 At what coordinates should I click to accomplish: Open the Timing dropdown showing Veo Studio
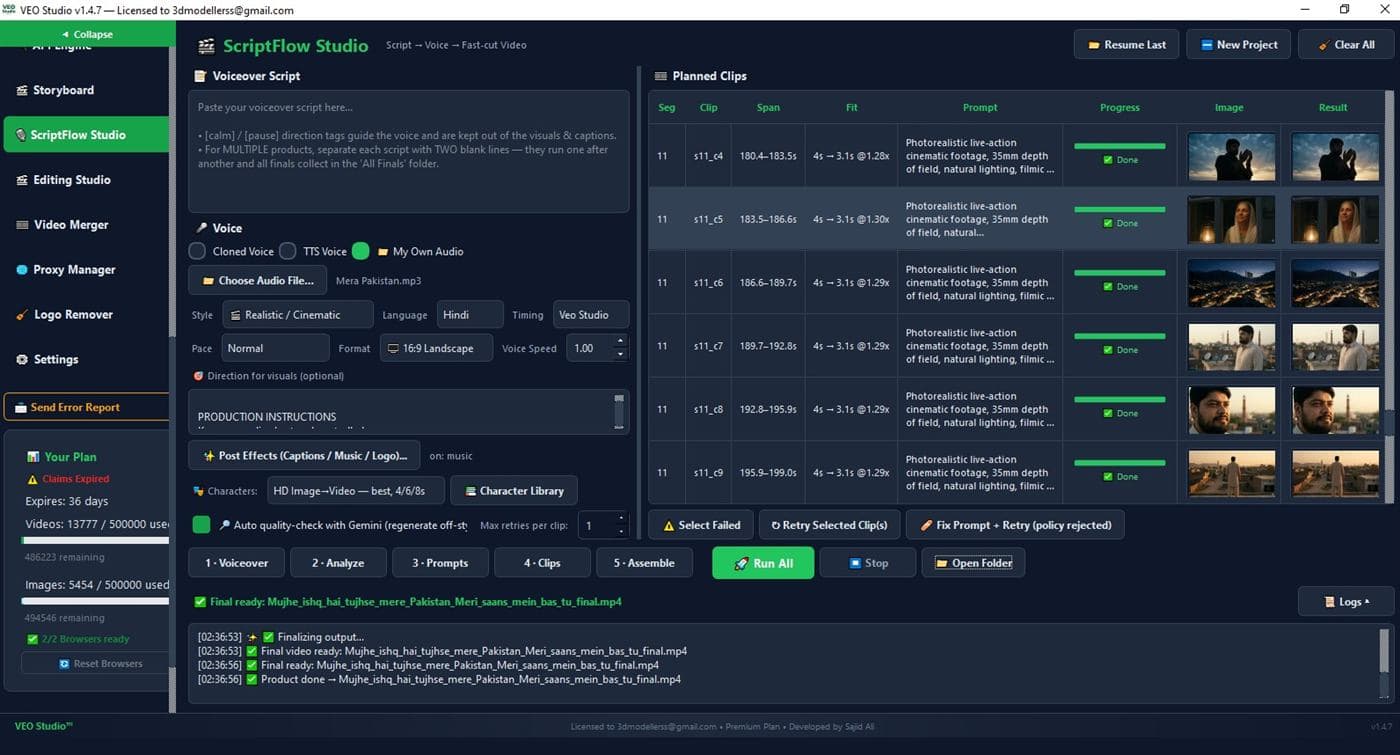click(x=591, y=315)
